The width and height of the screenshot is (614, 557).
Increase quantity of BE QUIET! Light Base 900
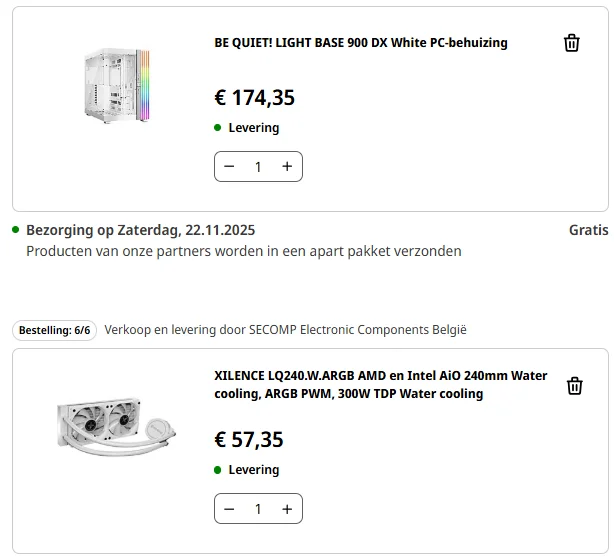287,167
